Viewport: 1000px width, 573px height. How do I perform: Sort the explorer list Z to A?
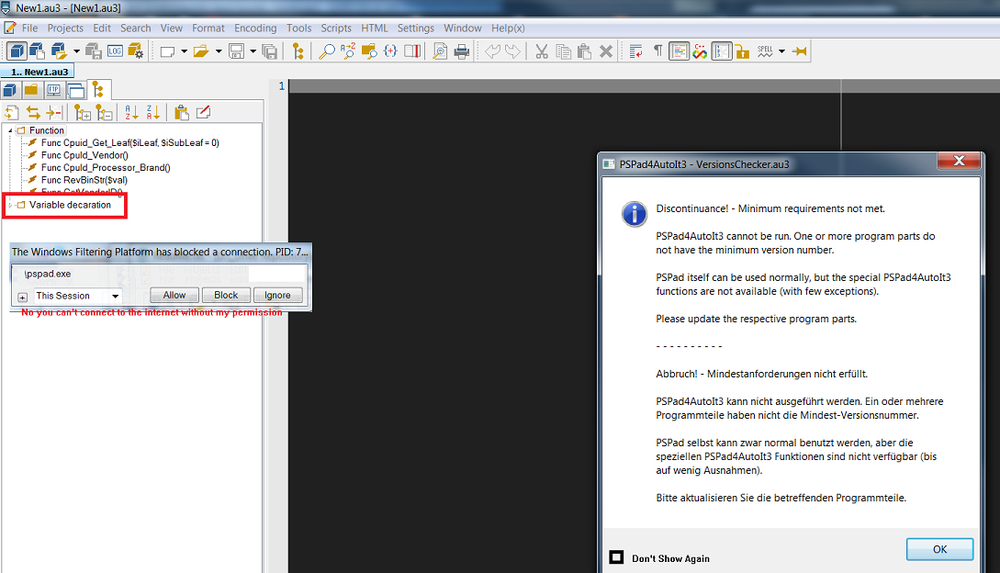(153, 113)
